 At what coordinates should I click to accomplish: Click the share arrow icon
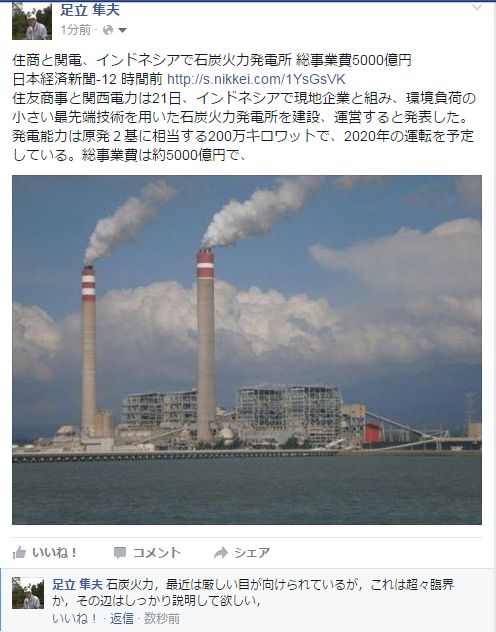pos(221,553)
